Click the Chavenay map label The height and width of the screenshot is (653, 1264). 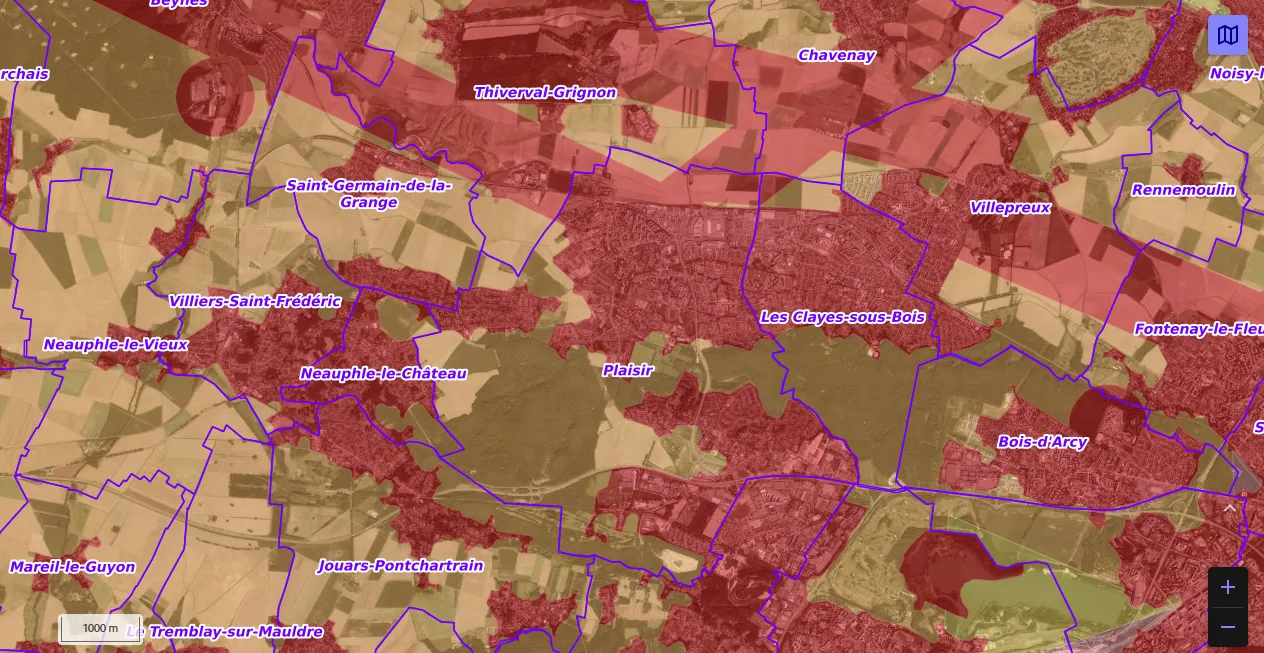836,55
